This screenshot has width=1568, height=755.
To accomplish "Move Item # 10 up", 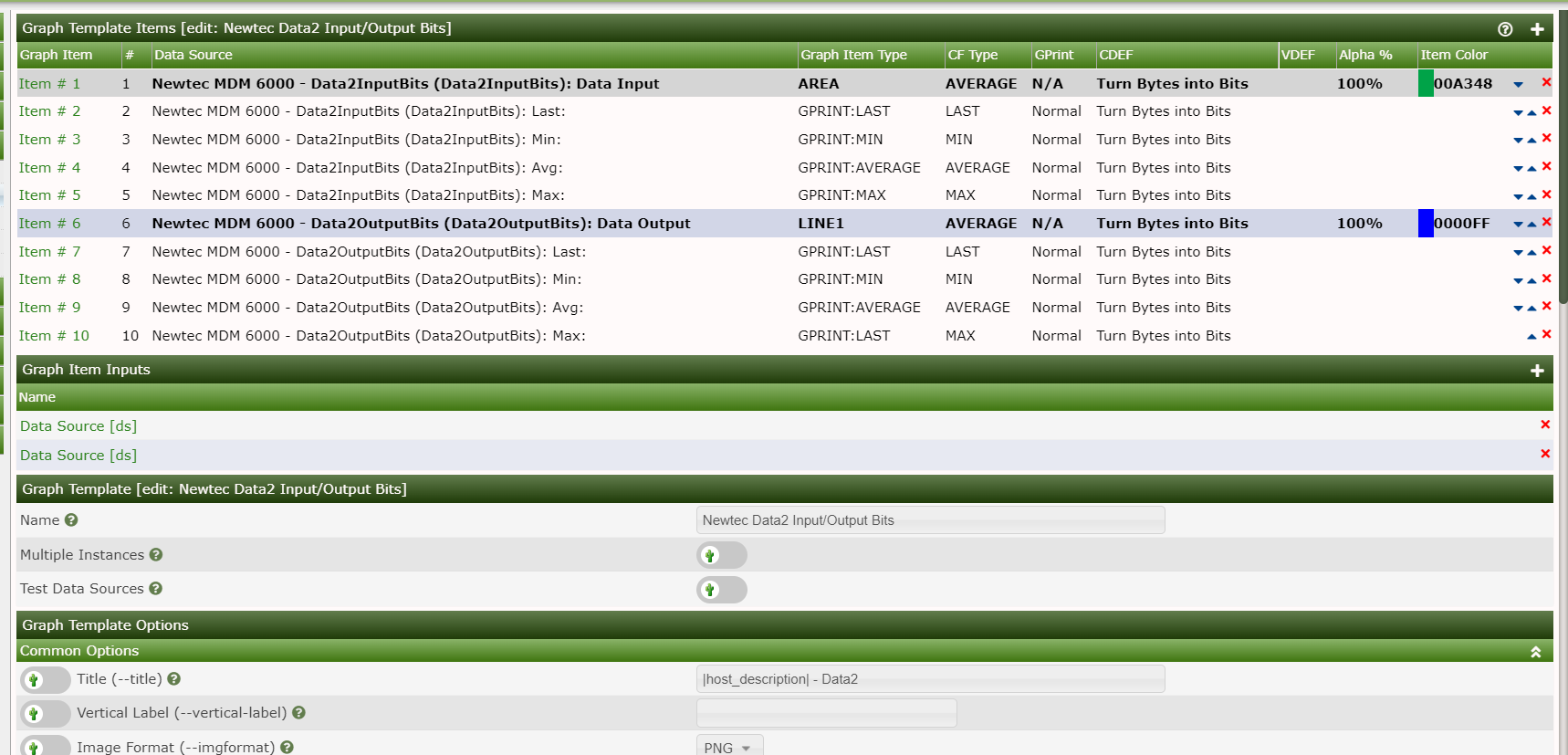I will 1531,336.
